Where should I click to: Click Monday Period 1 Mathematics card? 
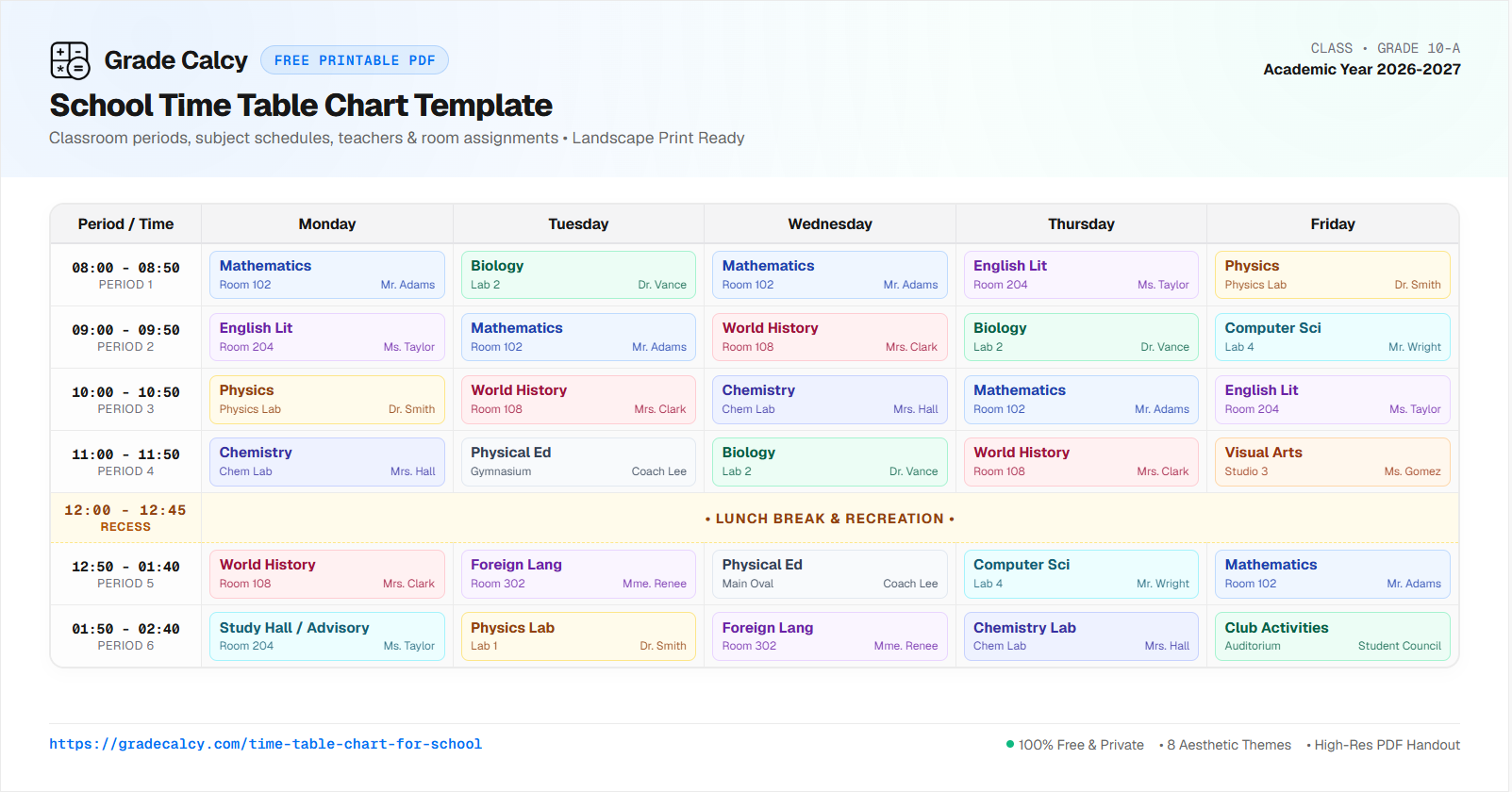coord(327,274)
